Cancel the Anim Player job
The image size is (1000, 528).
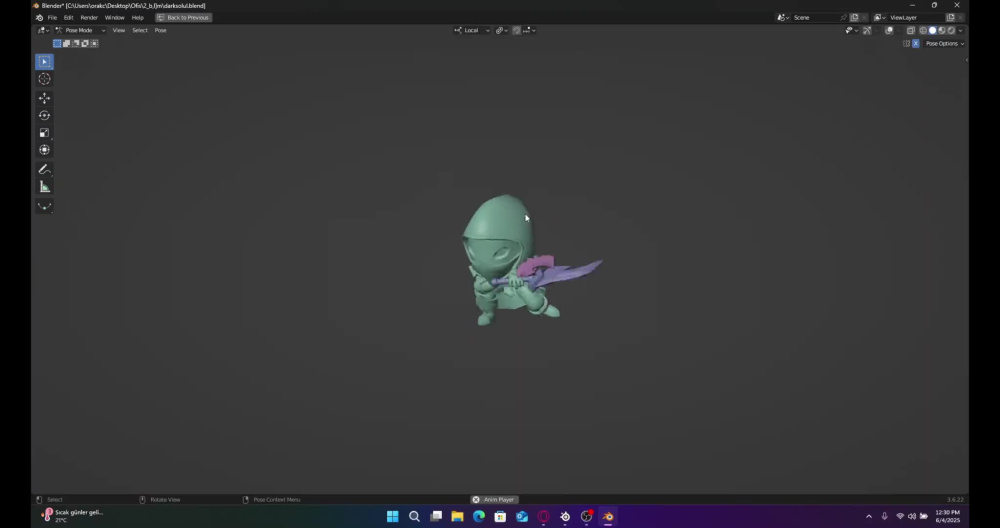[x=476, y=500]
